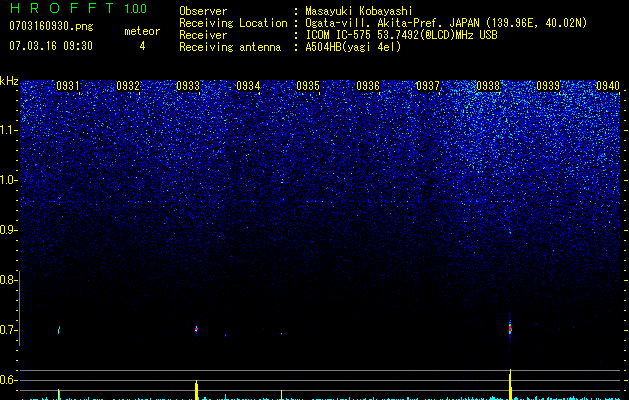The image size is (629, 400).
Task: Click the 0.6 frequency axis label
Action: [8, 380]
